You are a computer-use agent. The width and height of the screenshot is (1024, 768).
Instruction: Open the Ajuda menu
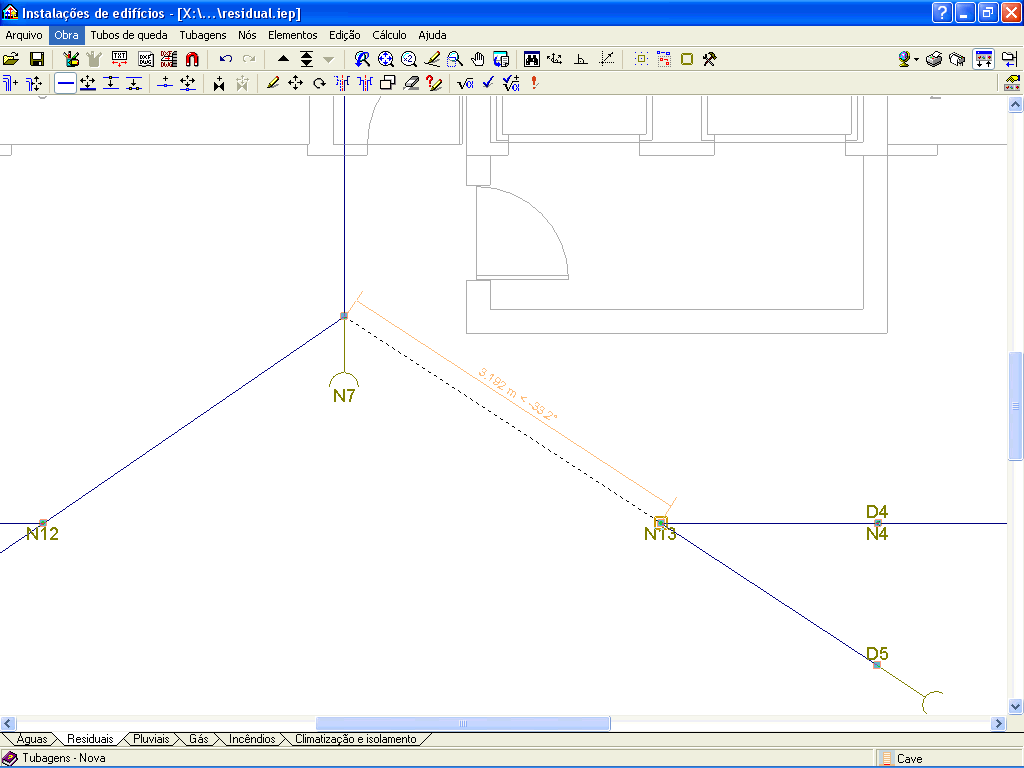pyautogui.click(x=432, y=35)
